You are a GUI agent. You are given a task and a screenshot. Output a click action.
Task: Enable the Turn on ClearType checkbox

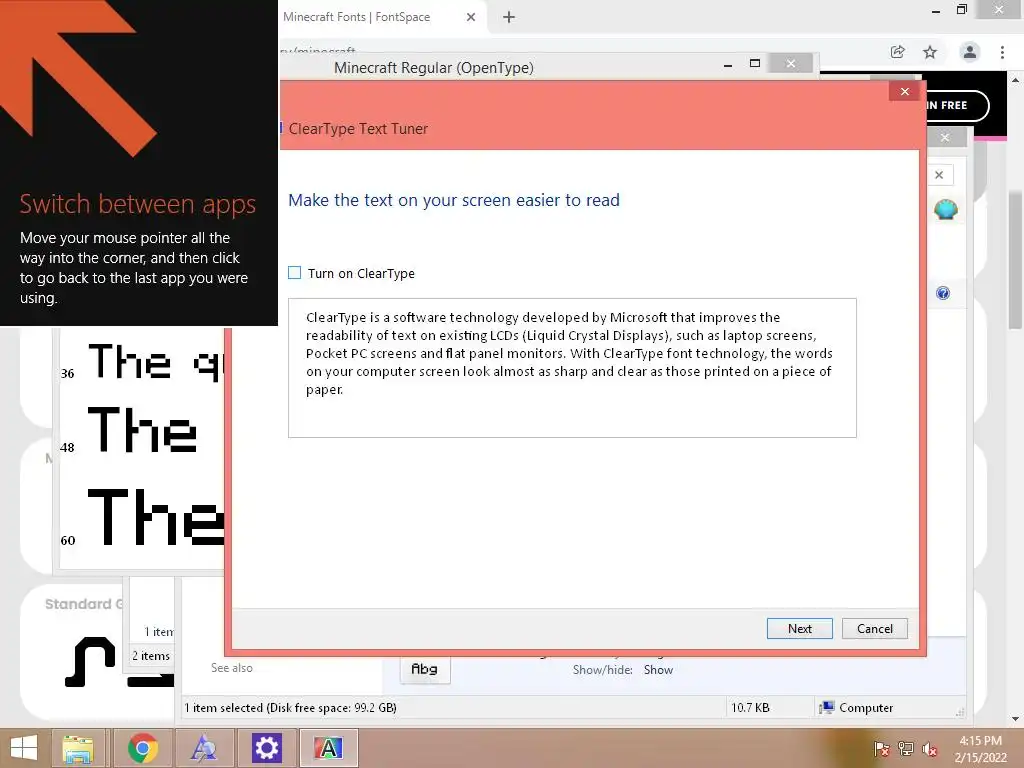(x=295, y=273)
